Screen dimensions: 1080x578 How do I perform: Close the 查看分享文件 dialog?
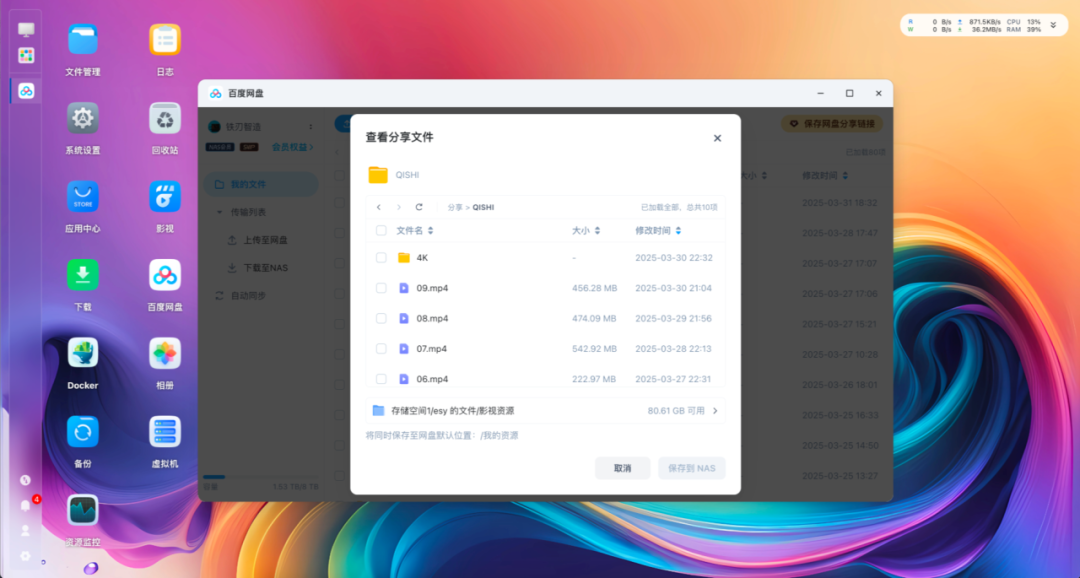tap(717, 138)
